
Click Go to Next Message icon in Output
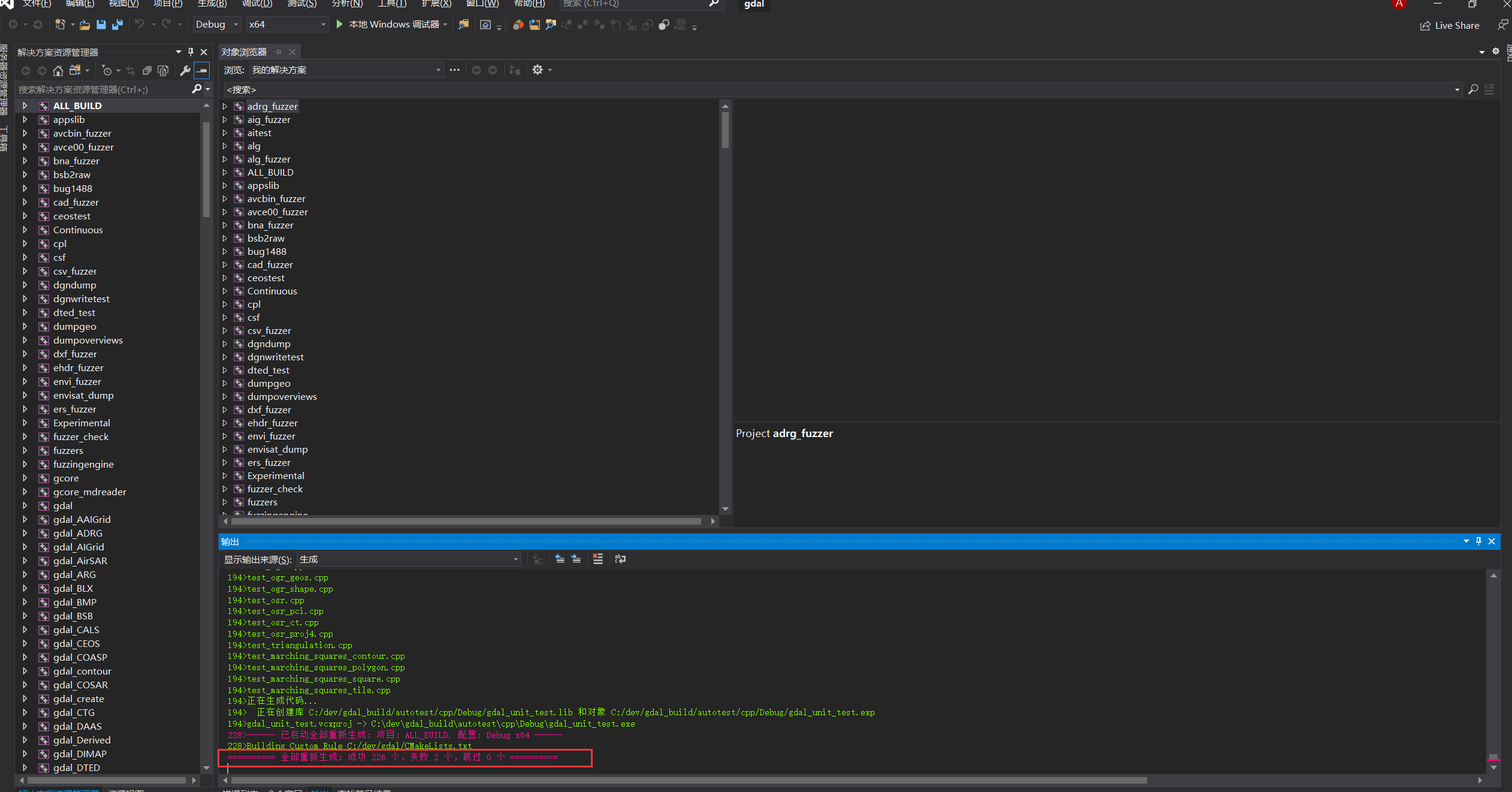pyautogui.click(x=576, y=559)
